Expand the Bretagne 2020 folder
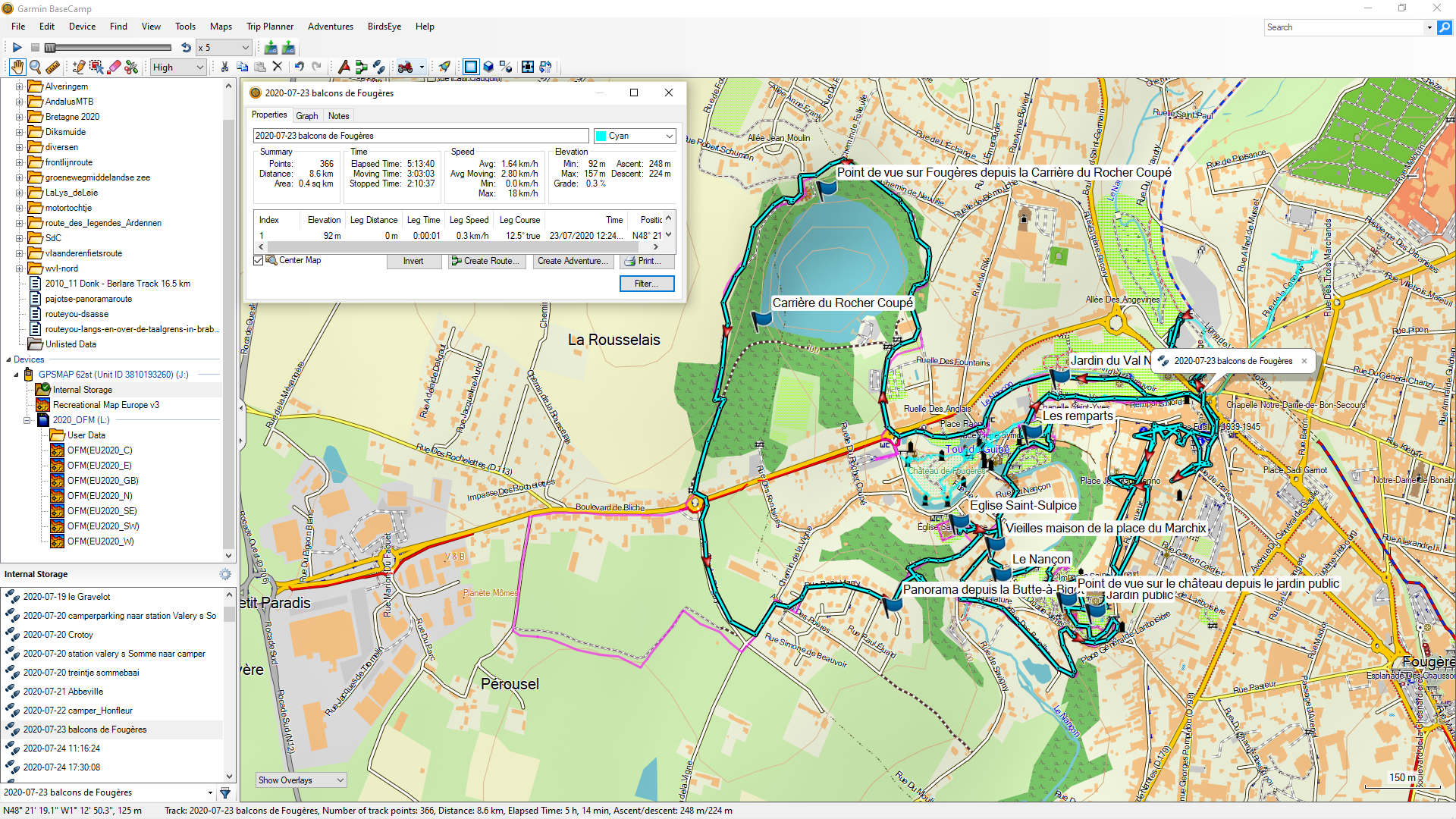This screenshot has height=819, width=1456. tap(19, 117)
